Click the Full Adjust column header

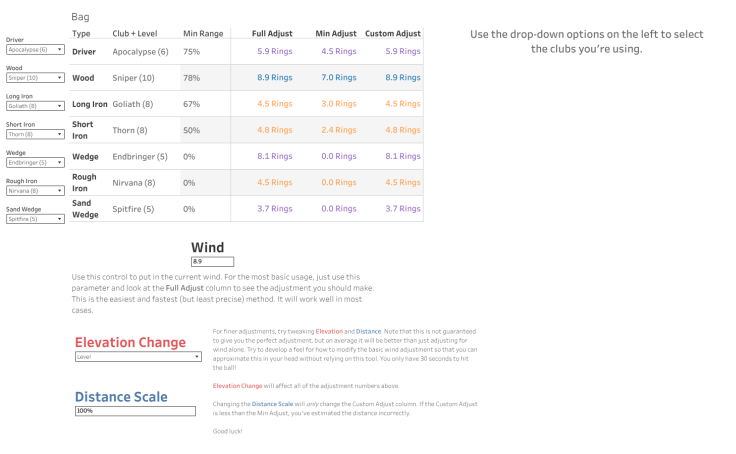click(x=273, y=34)
